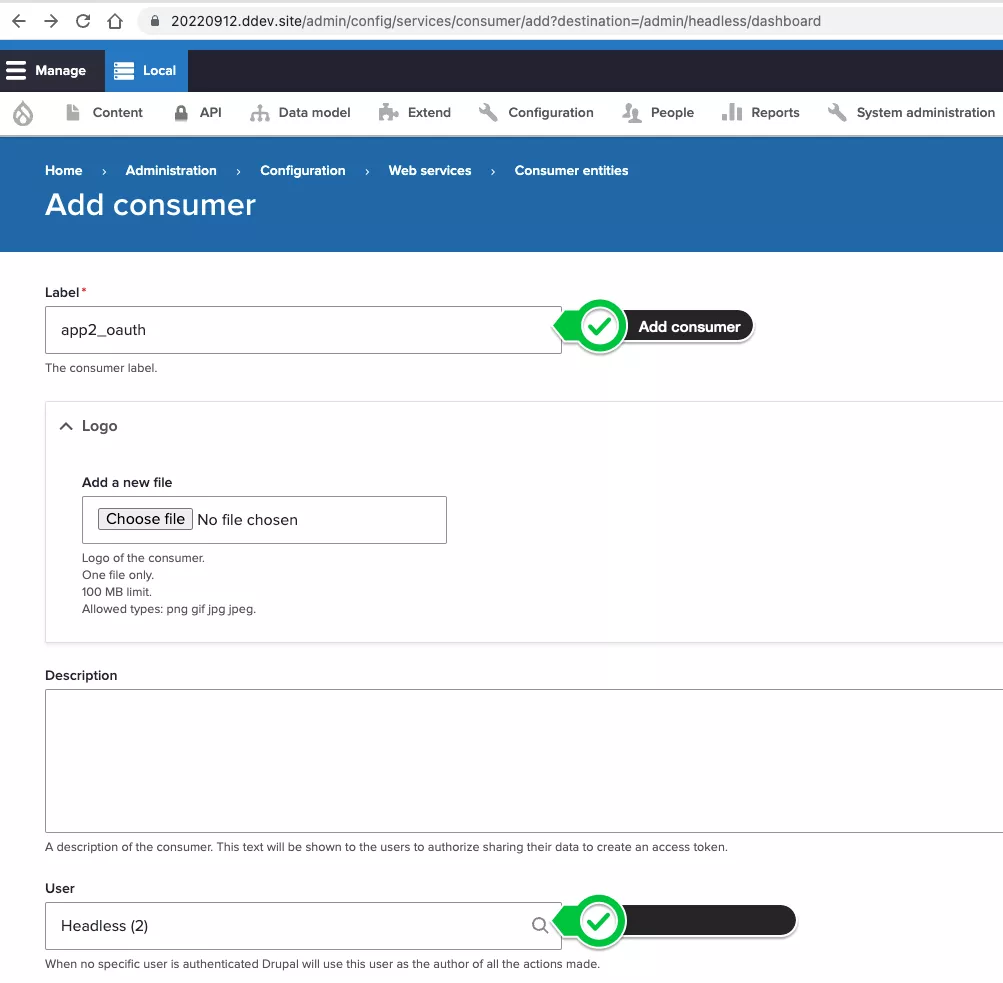Click the browser back arrow

point(19,20)
